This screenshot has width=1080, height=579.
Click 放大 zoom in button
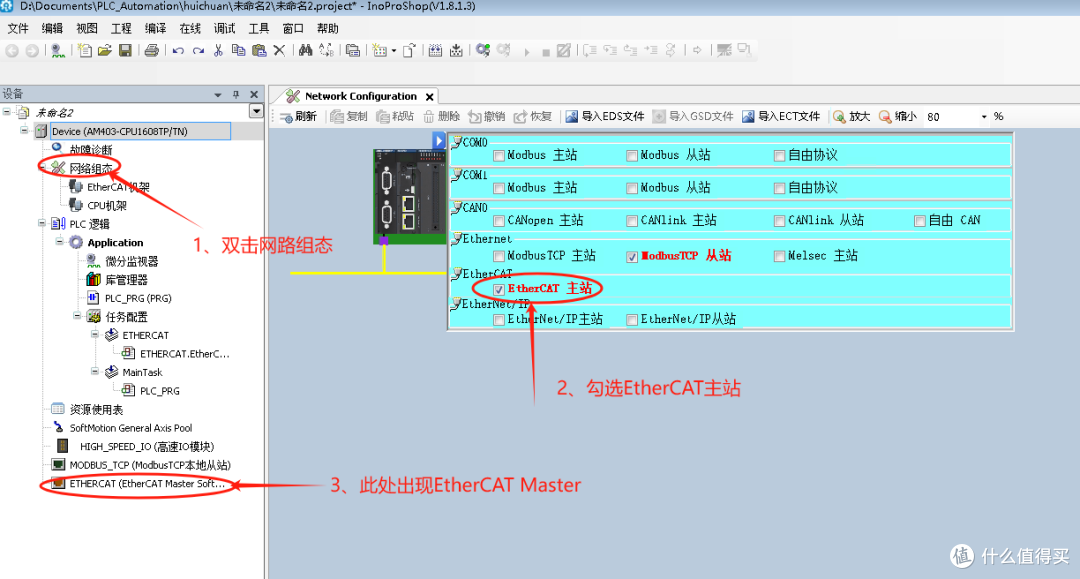tap(851, 116)
